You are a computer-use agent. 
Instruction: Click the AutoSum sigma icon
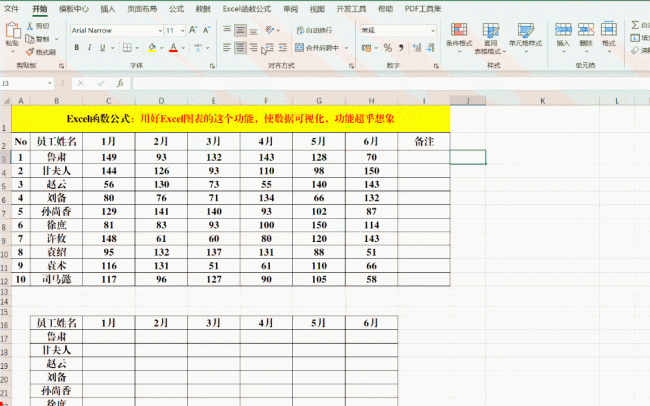point(635,25)
